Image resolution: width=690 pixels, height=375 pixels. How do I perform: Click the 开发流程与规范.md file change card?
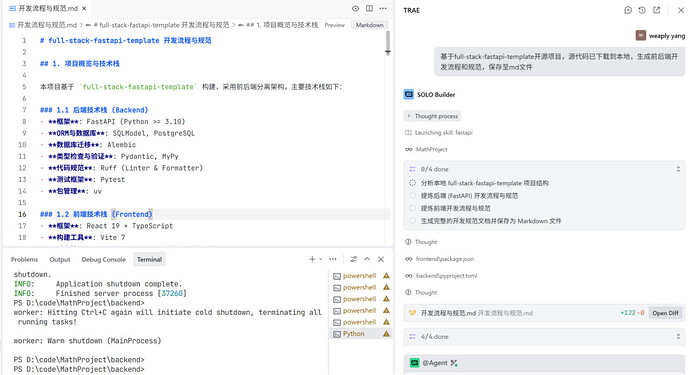(544, 313)
